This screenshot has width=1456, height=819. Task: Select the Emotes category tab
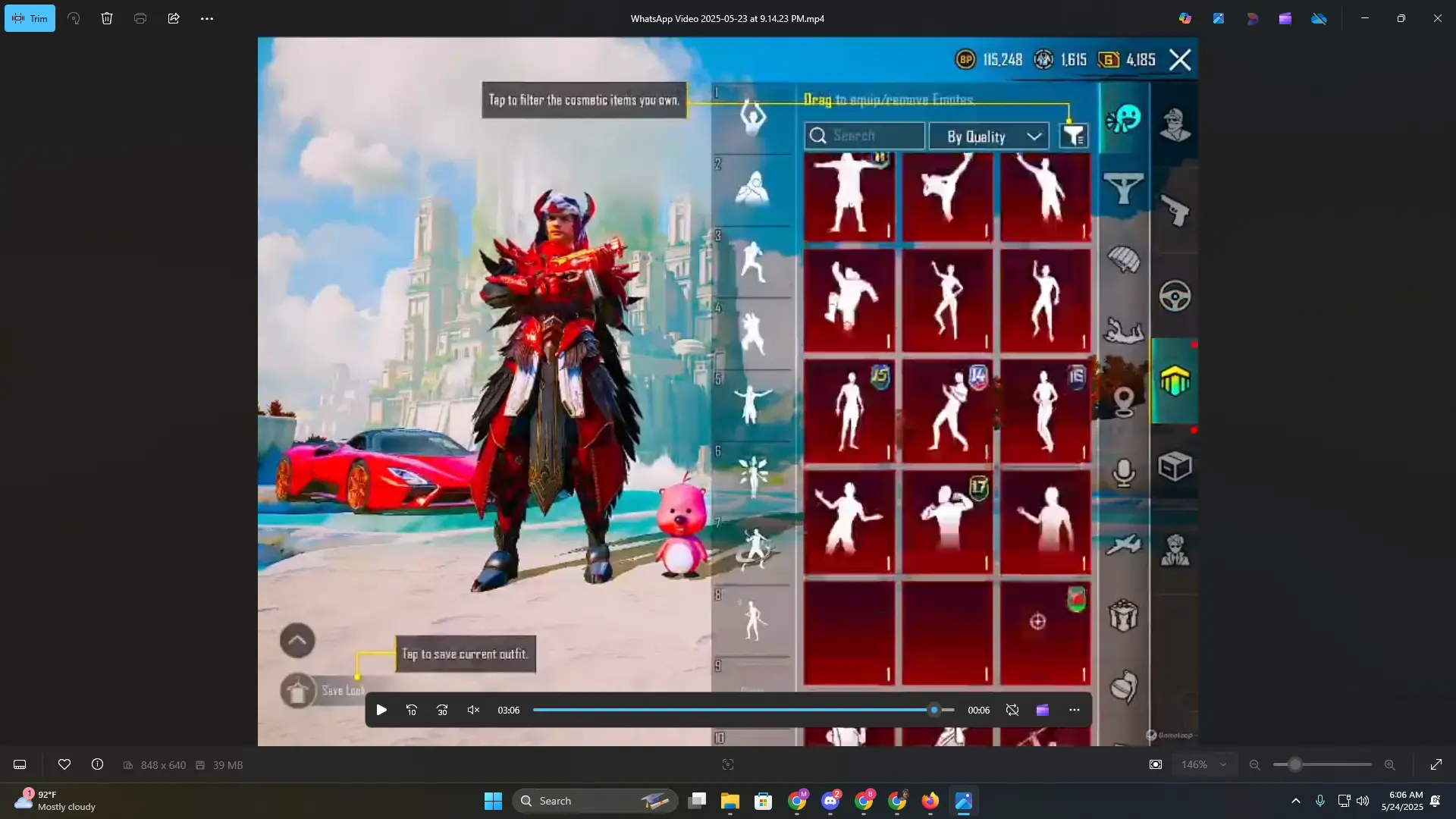click(1123, 120)
